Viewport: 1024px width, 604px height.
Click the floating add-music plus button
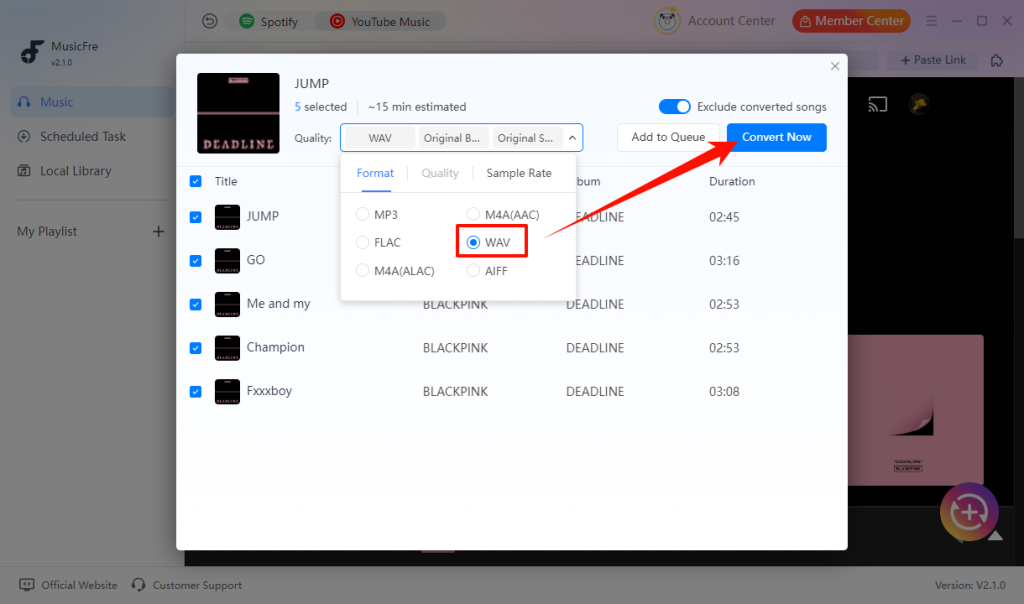[x=969, y=513]
